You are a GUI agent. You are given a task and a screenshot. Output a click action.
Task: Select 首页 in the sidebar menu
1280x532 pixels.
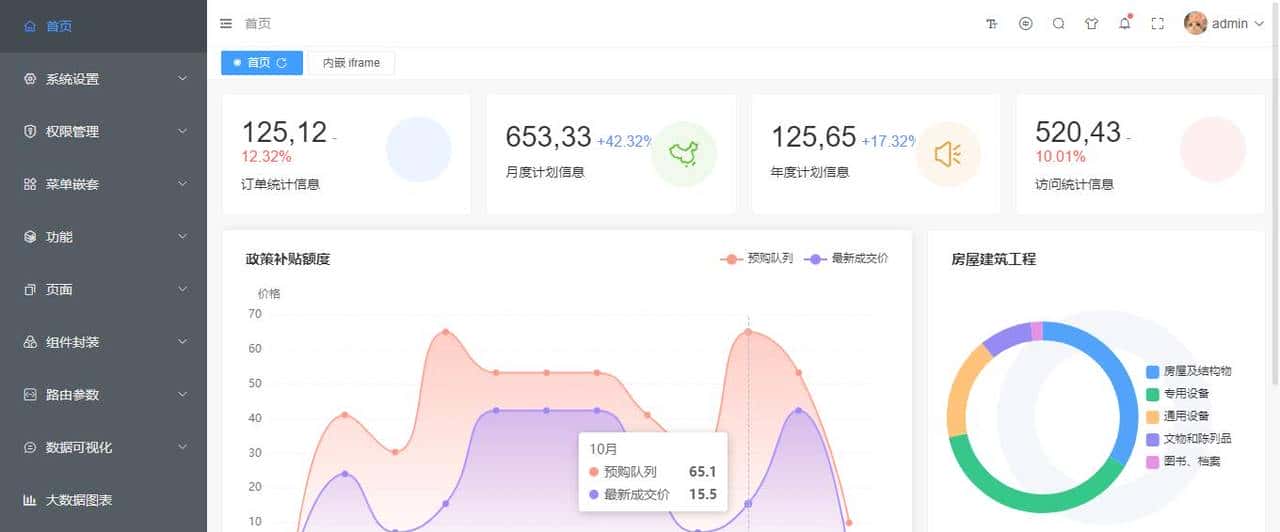point(103,26)
